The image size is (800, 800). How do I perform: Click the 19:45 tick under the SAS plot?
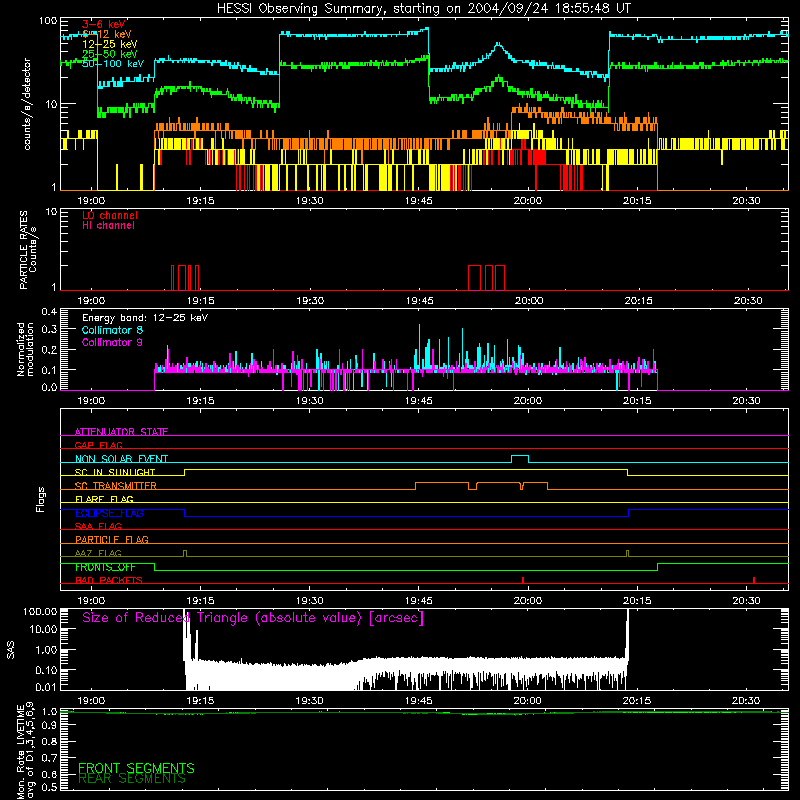tap(418, 701)
